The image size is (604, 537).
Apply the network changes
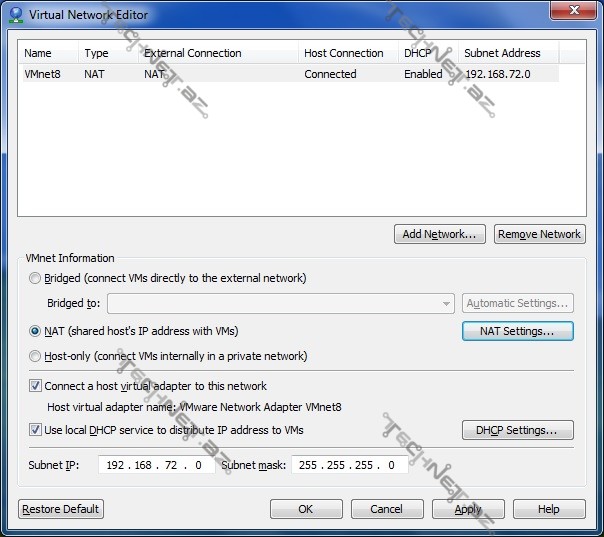click(468, 509)
